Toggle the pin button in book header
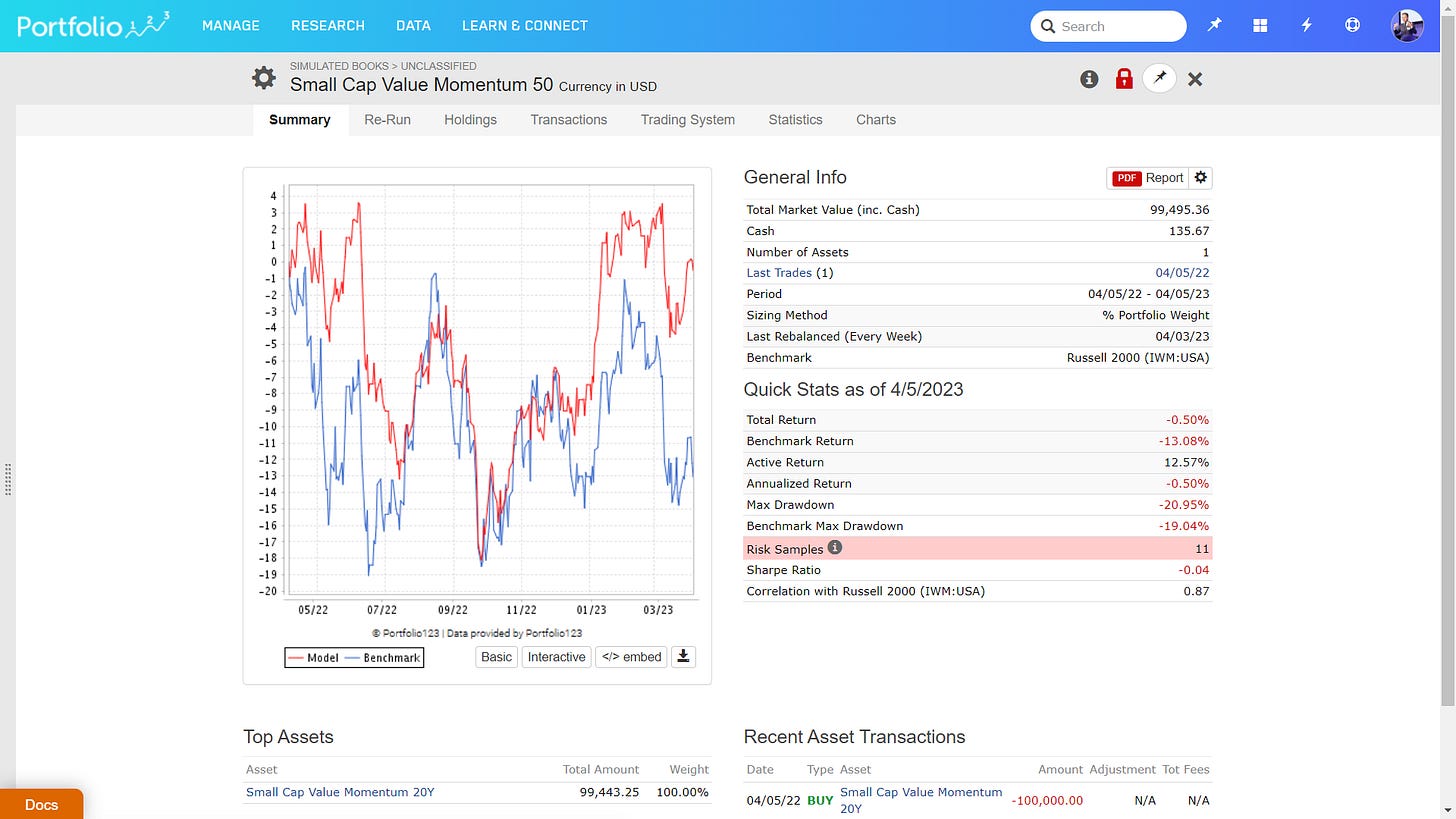This screenshot has width=1456, height=819. (1160, 79)
